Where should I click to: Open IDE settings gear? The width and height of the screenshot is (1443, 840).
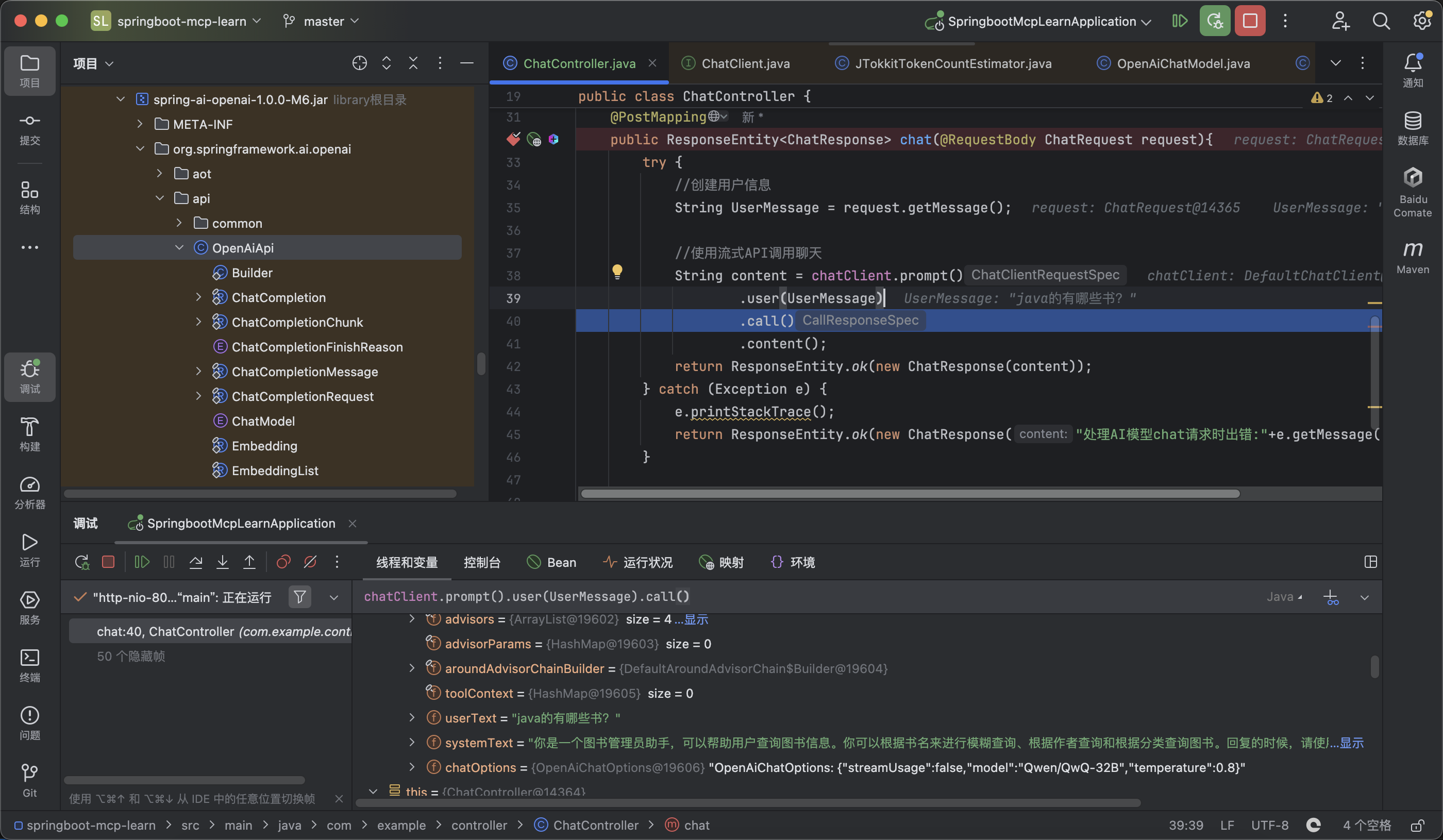pos(1422,21)
